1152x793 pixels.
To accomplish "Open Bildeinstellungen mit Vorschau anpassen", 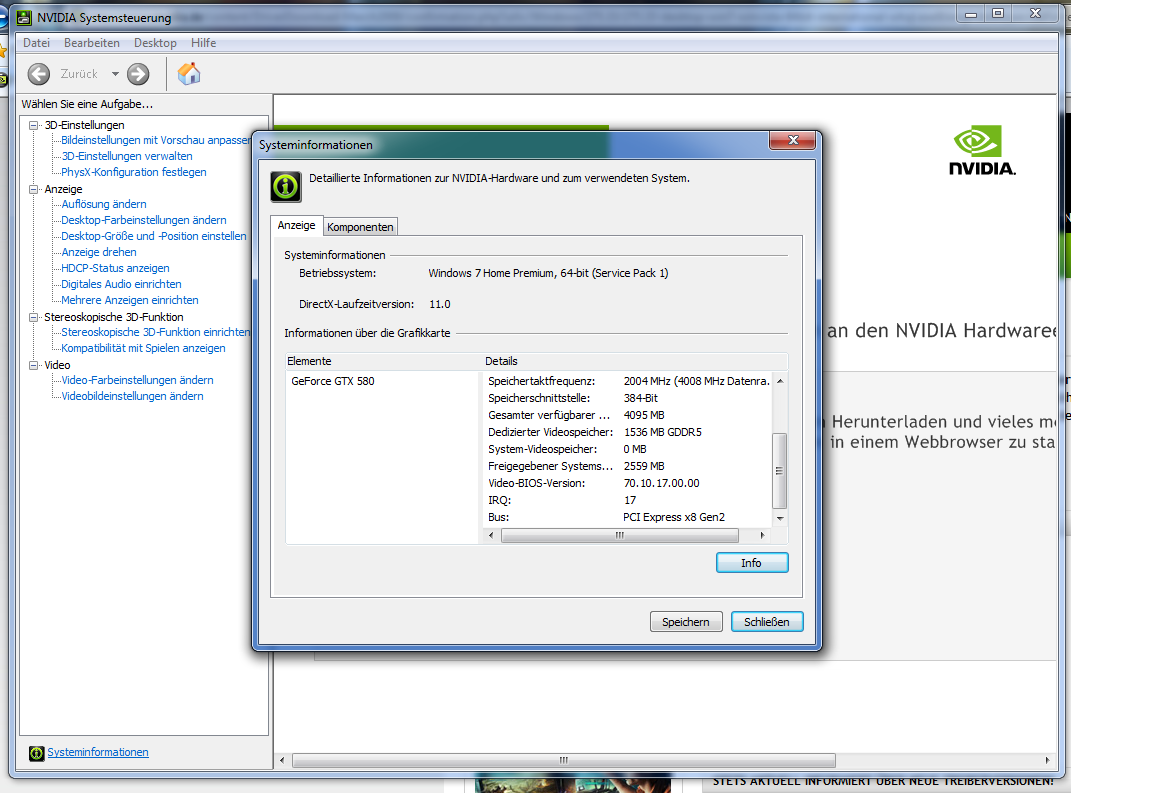I will [156, 140].
